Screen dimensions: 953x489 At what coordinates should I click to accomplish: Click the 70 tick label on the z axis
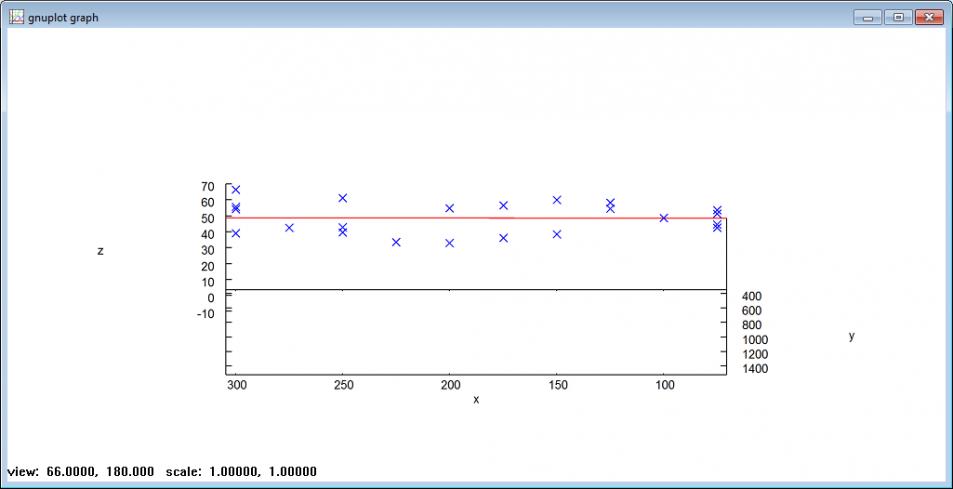pos(207,186)
